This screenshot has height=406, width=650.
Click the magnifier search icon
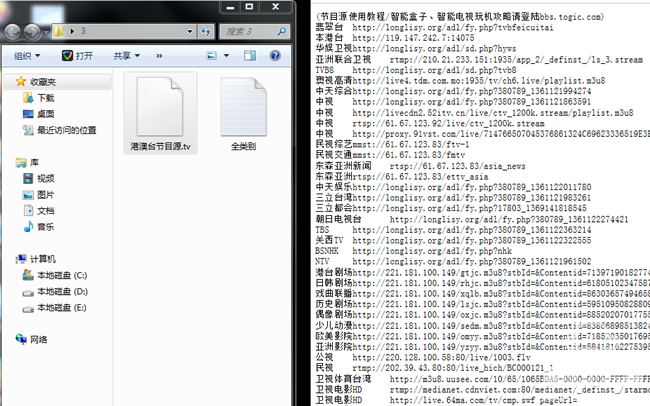[282, 31]
